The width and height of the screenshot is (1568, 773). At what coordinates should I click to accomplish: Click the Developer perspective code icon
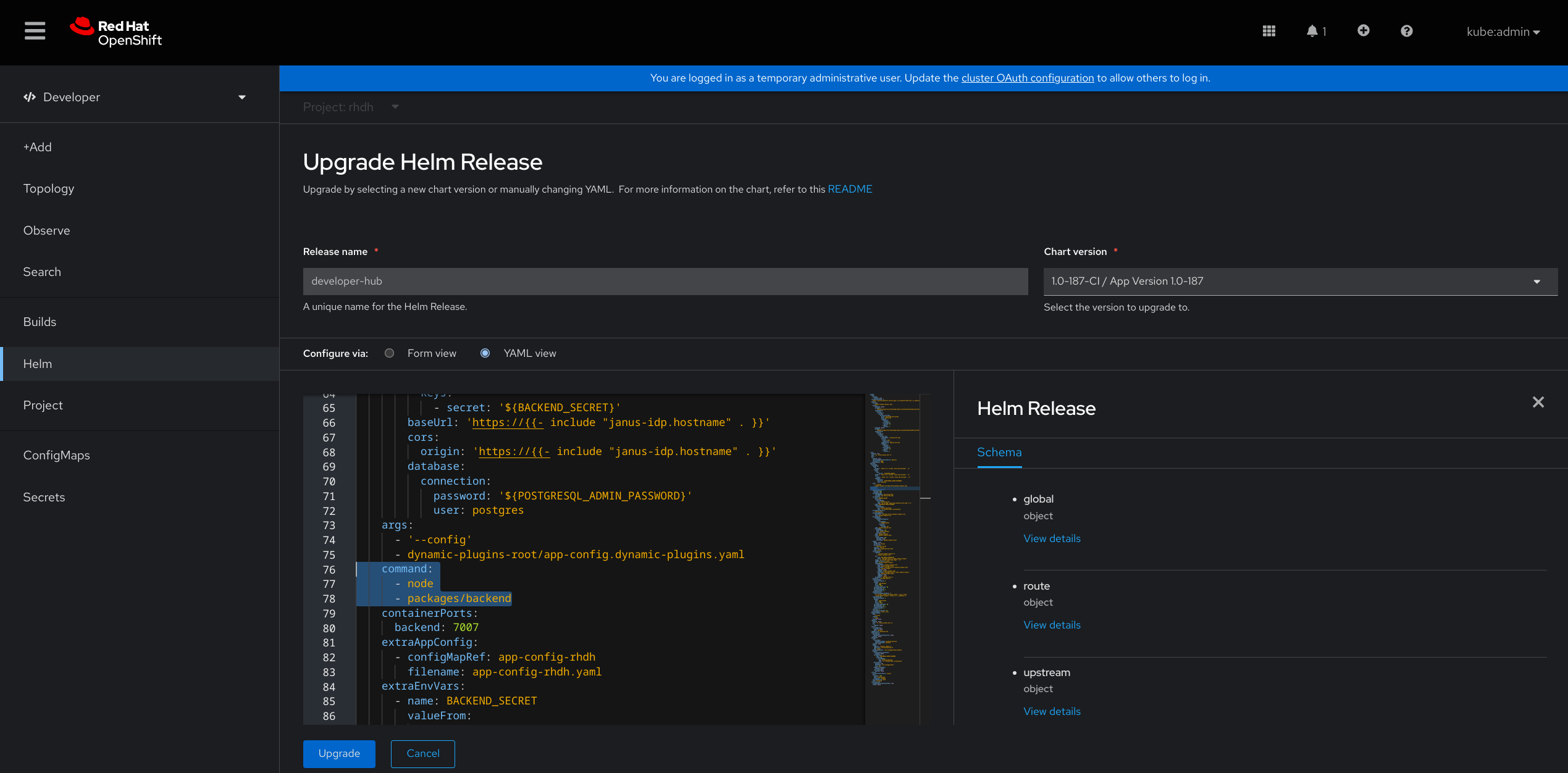[x=29, y=97]
